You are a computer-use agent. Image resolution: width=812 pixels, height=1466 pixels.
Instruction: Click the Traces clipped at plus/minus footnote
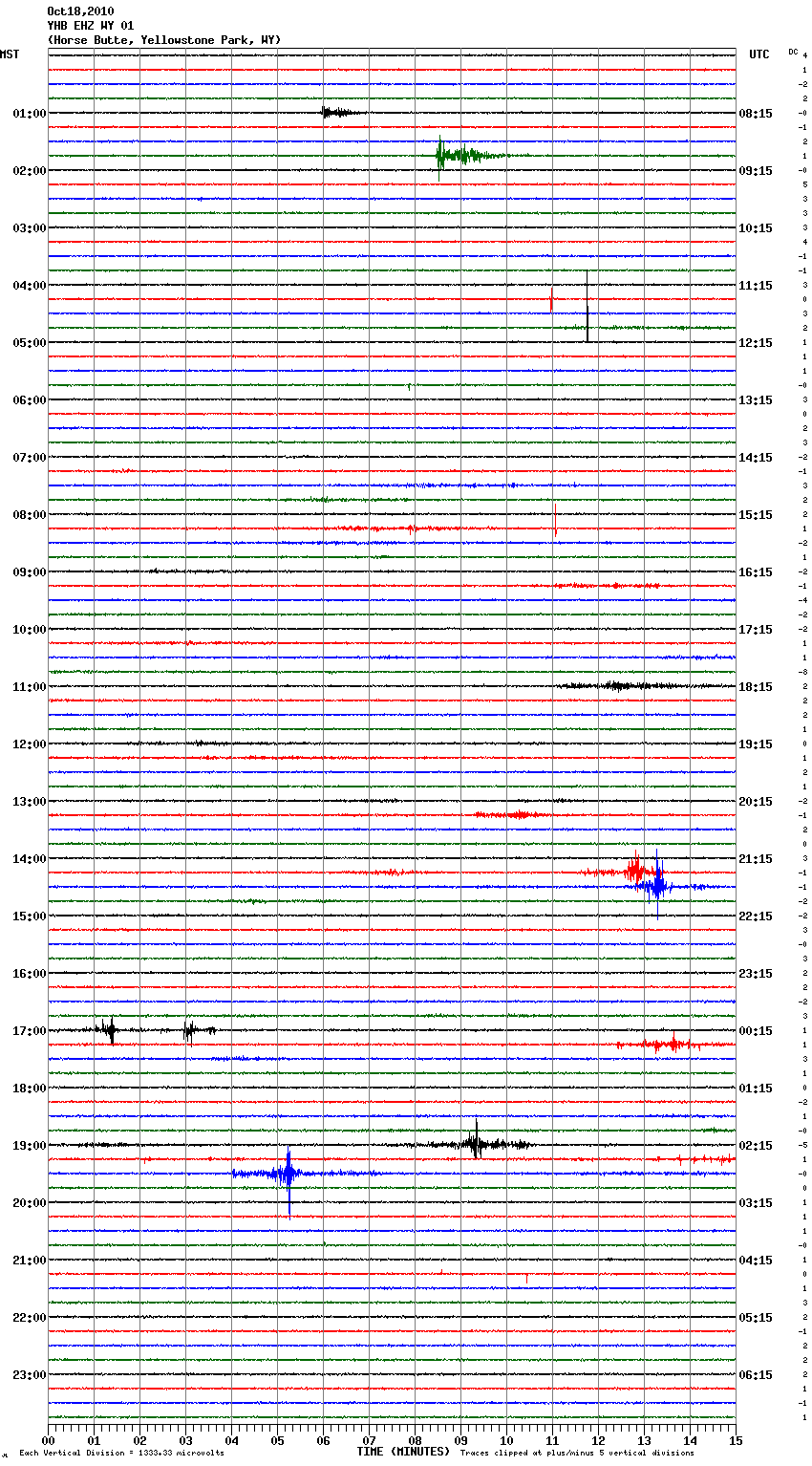(577, 1454)
